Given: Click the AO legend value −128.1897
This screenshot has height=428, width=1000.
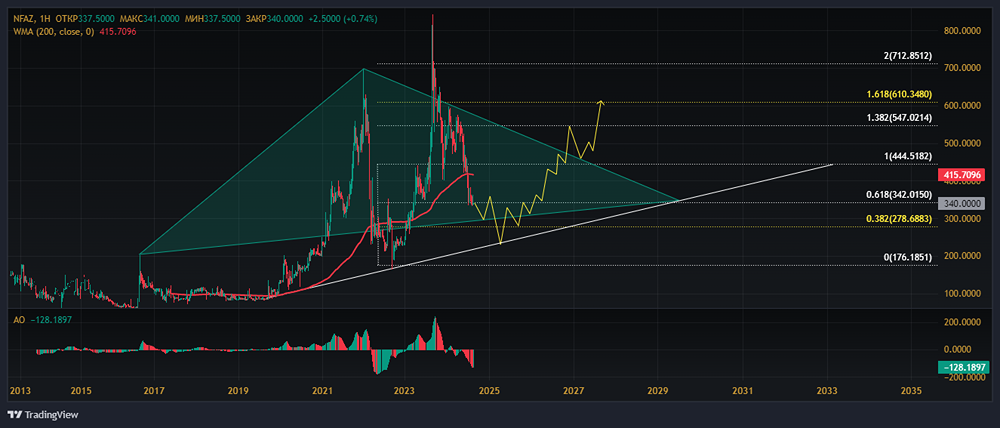Looking at the screenshot, I should pos(50,319).
